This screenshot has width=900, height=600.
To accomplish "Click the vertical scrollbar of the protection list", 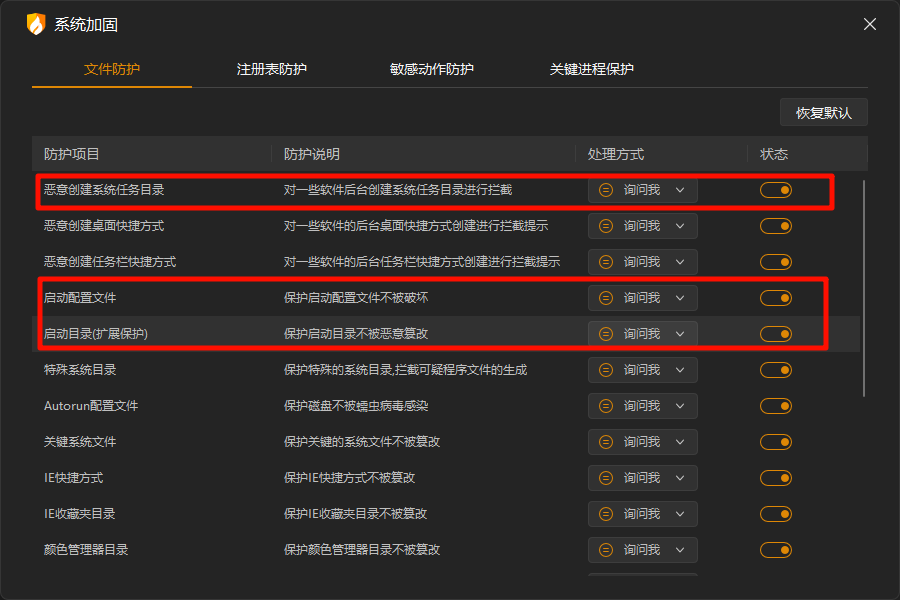I will 864,289.
